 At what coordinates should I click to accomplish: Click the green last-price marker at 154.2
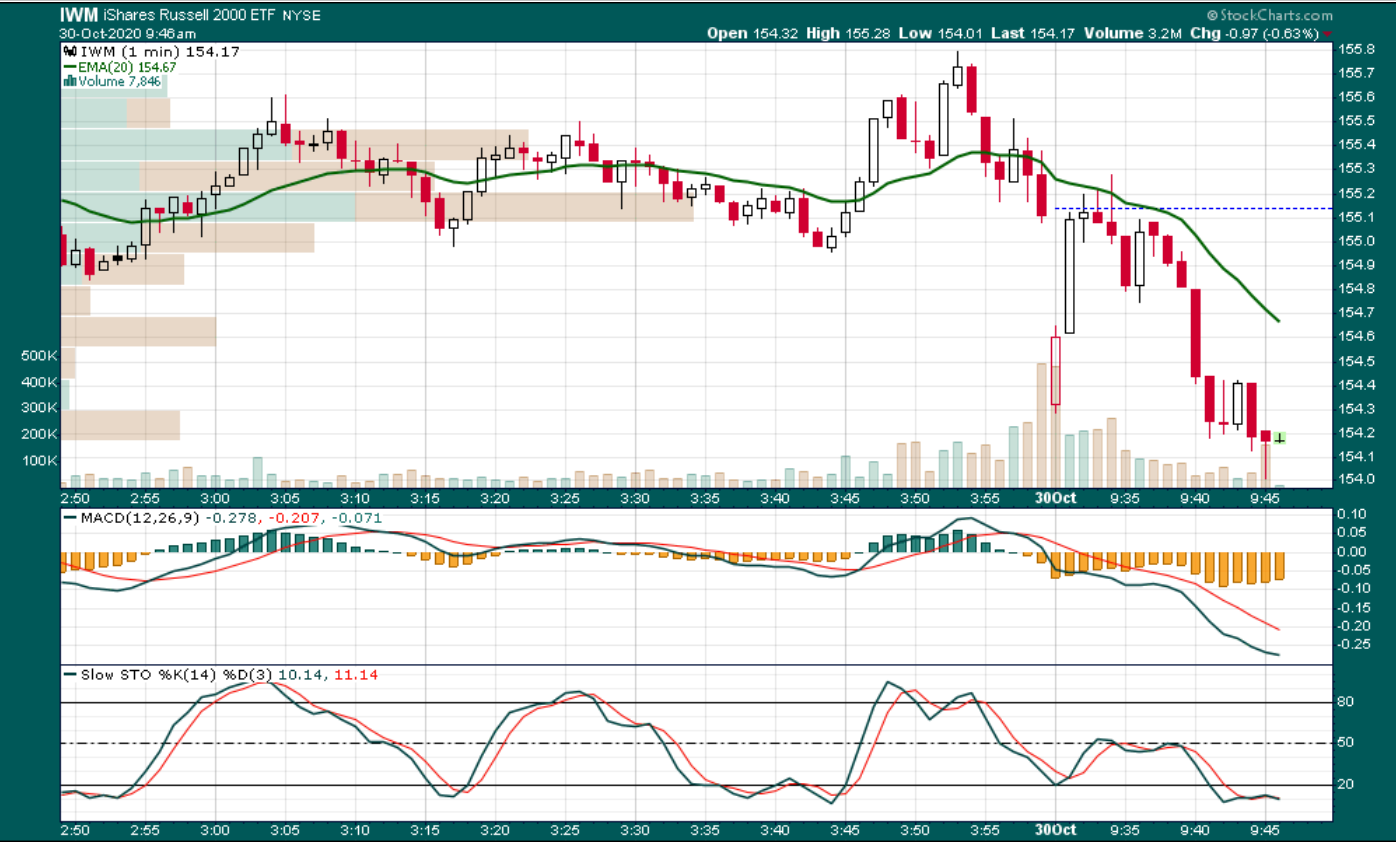click(1280, 438)
